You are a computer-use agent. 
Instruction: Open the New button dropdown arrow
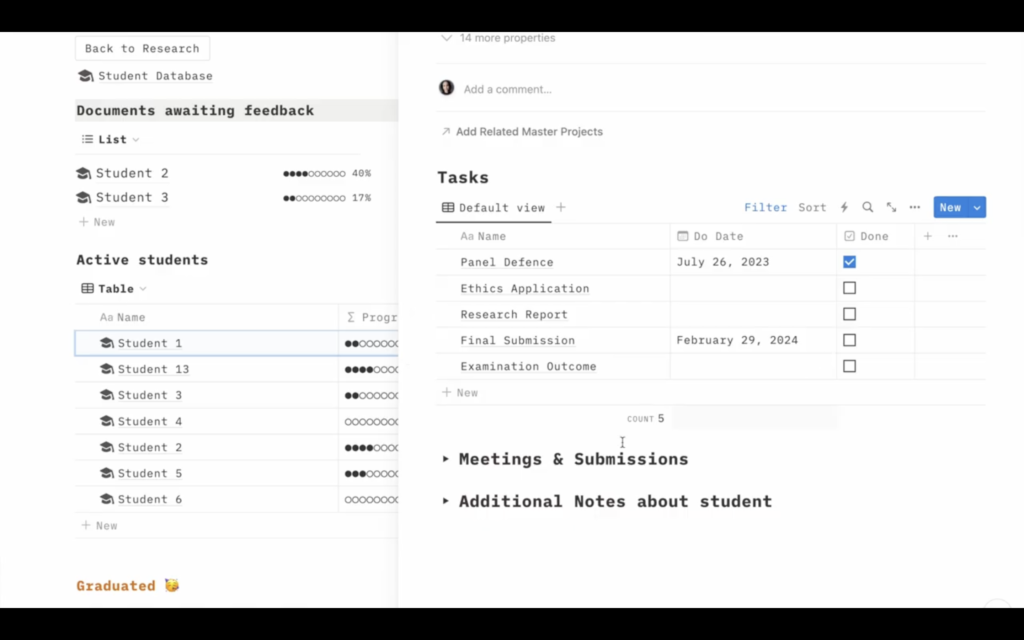pos(977,208)
